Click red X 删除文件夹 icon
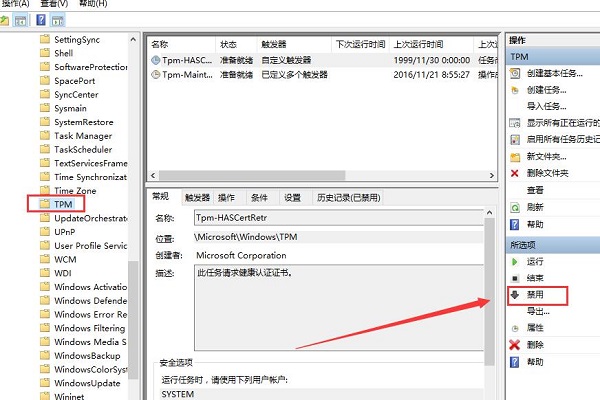The width and height of the screenshot is (600, 400). 515,173
